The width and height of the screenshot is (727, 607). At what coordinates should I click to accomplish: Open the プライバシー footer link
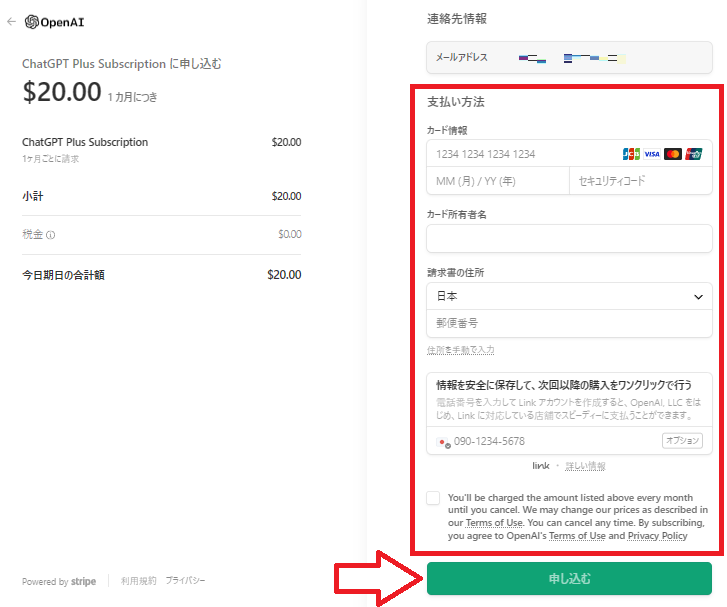click(x=185, y=581)
